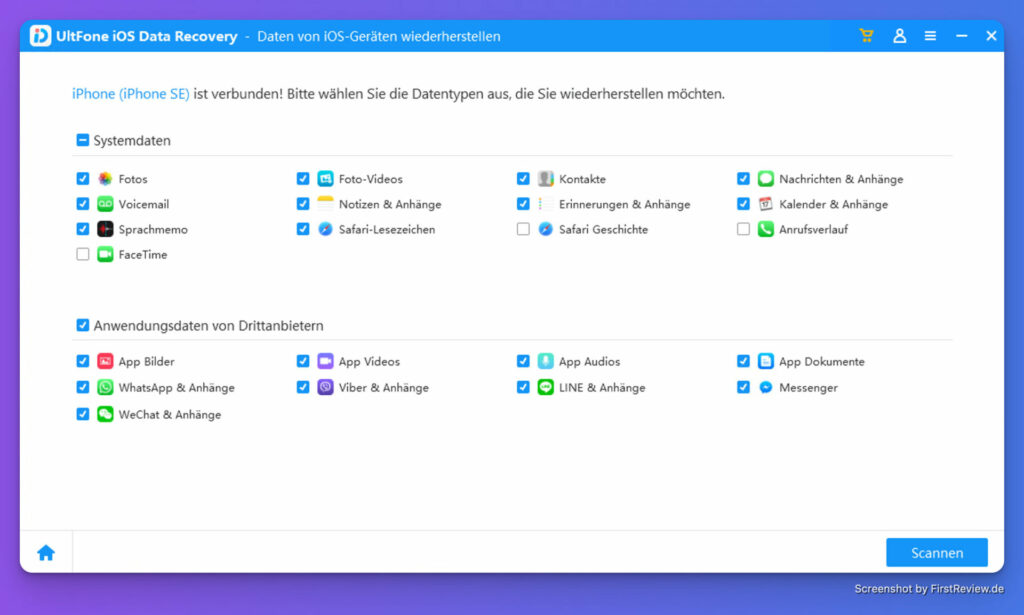Click the Anrufsverlauf phone icon

765,229
